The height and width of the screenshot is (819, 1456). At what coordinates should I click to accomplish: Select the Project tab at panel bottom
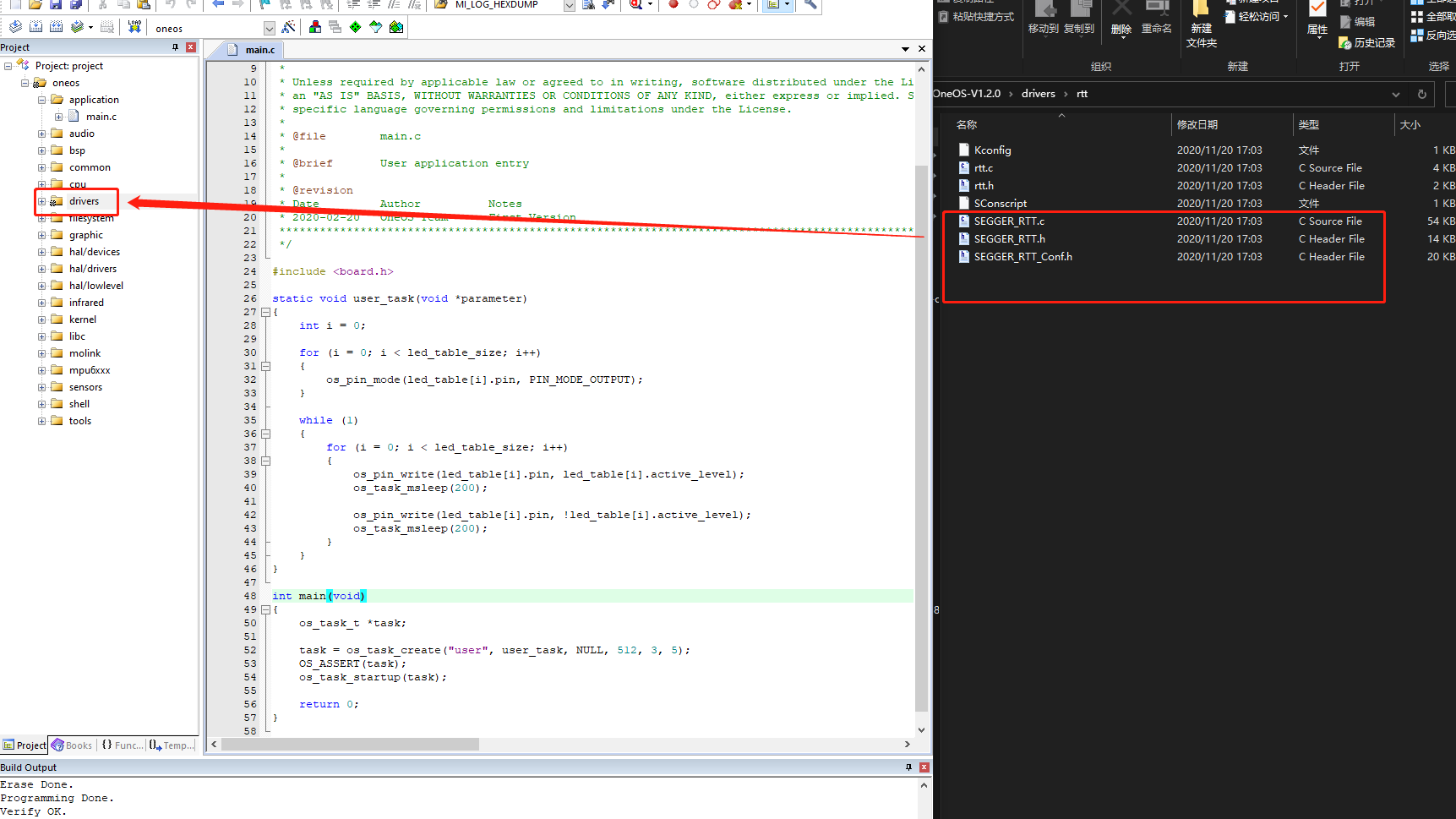point(25,745)
